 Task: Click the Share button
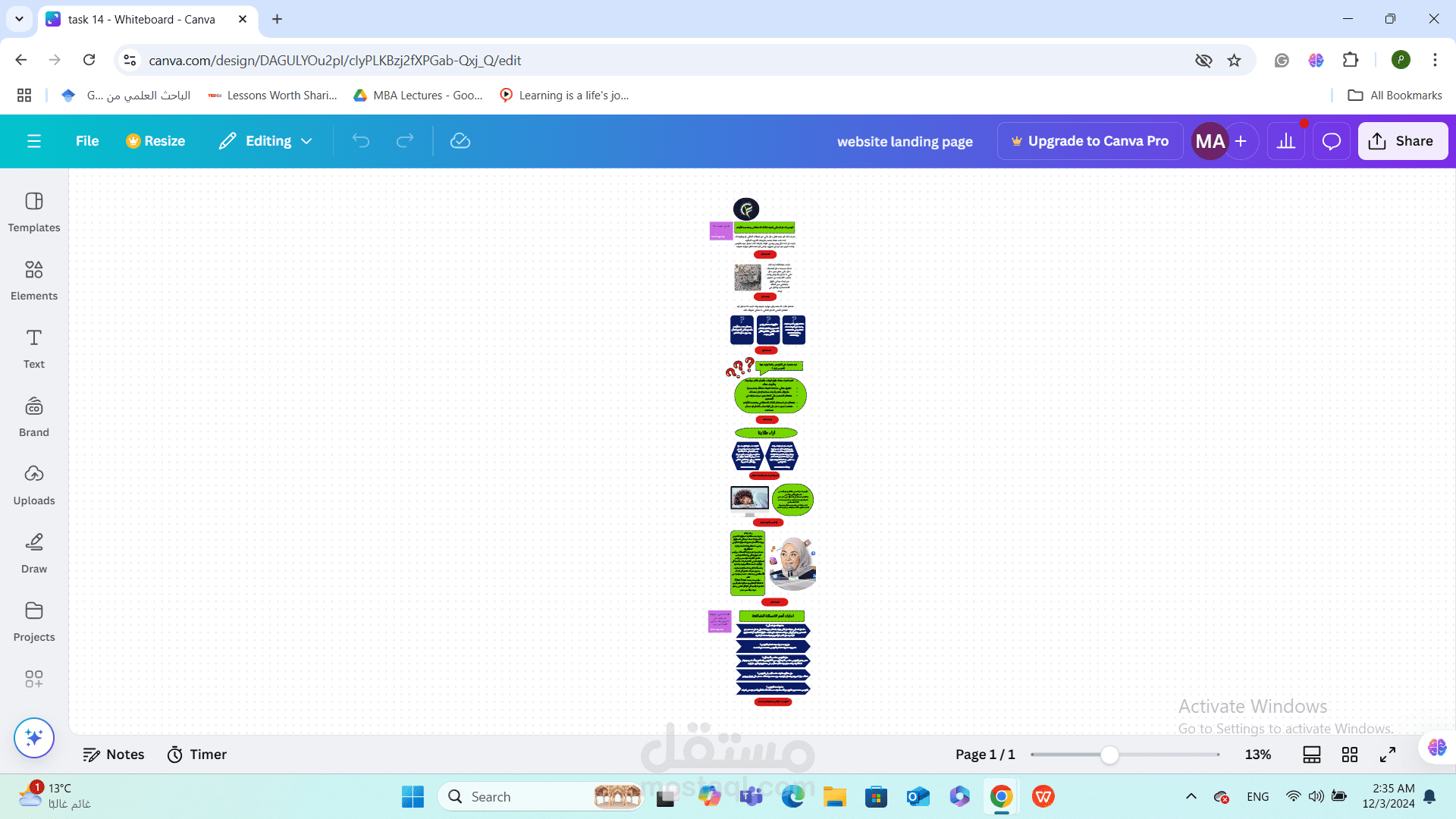coord(1402,141)
